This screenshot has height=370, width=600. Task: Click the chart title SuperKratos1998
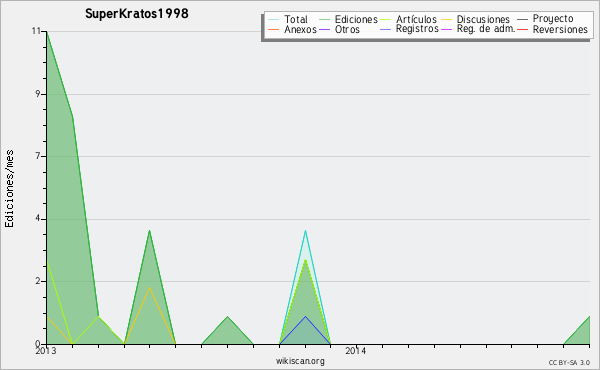(137, 14)
